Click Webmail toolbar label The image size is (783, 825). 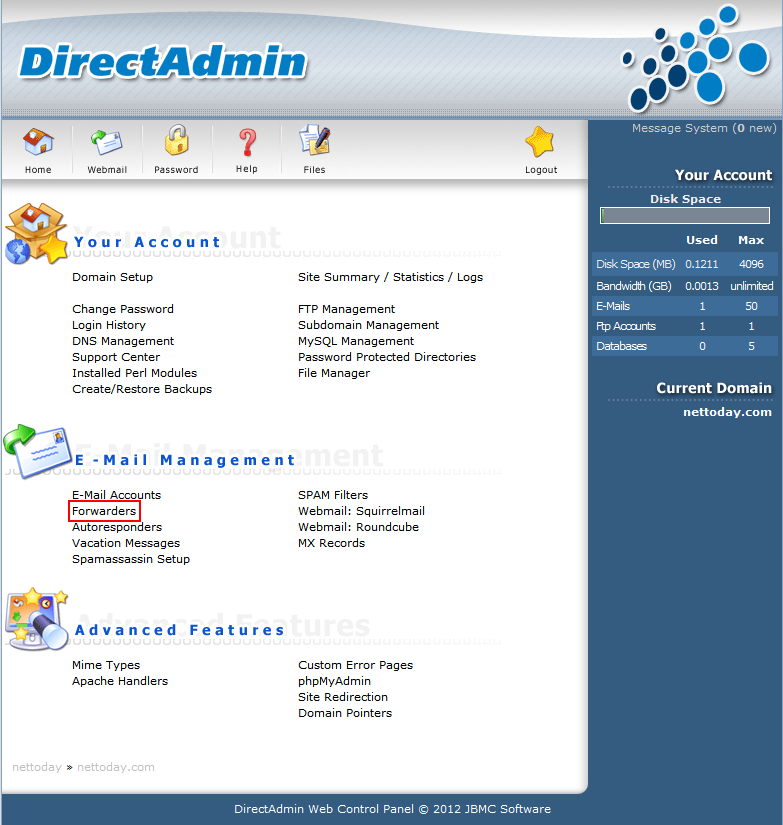click(107, 170)
